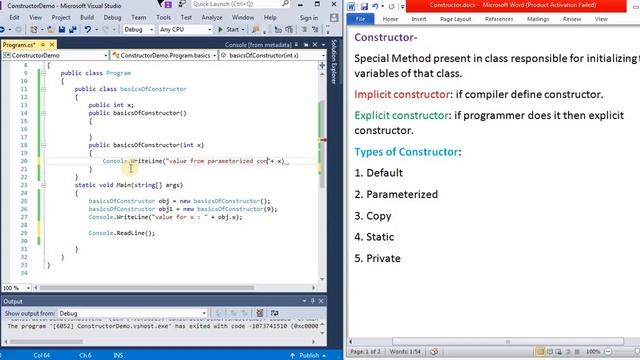Click the File button in Word
Viewport: 640px width, 360px height.
click(x=360, y=19)
